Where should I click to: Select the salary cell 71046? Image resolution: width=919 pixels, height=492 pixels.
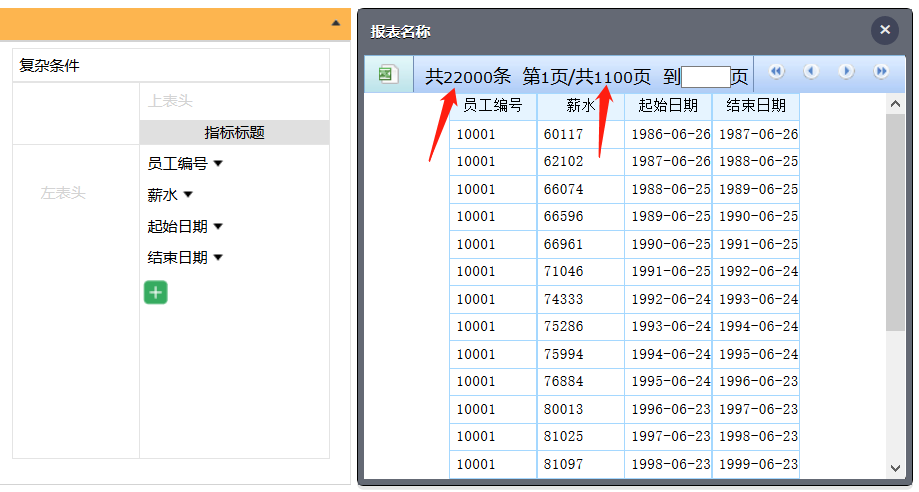pyautogui.click(x=581, y=272)
